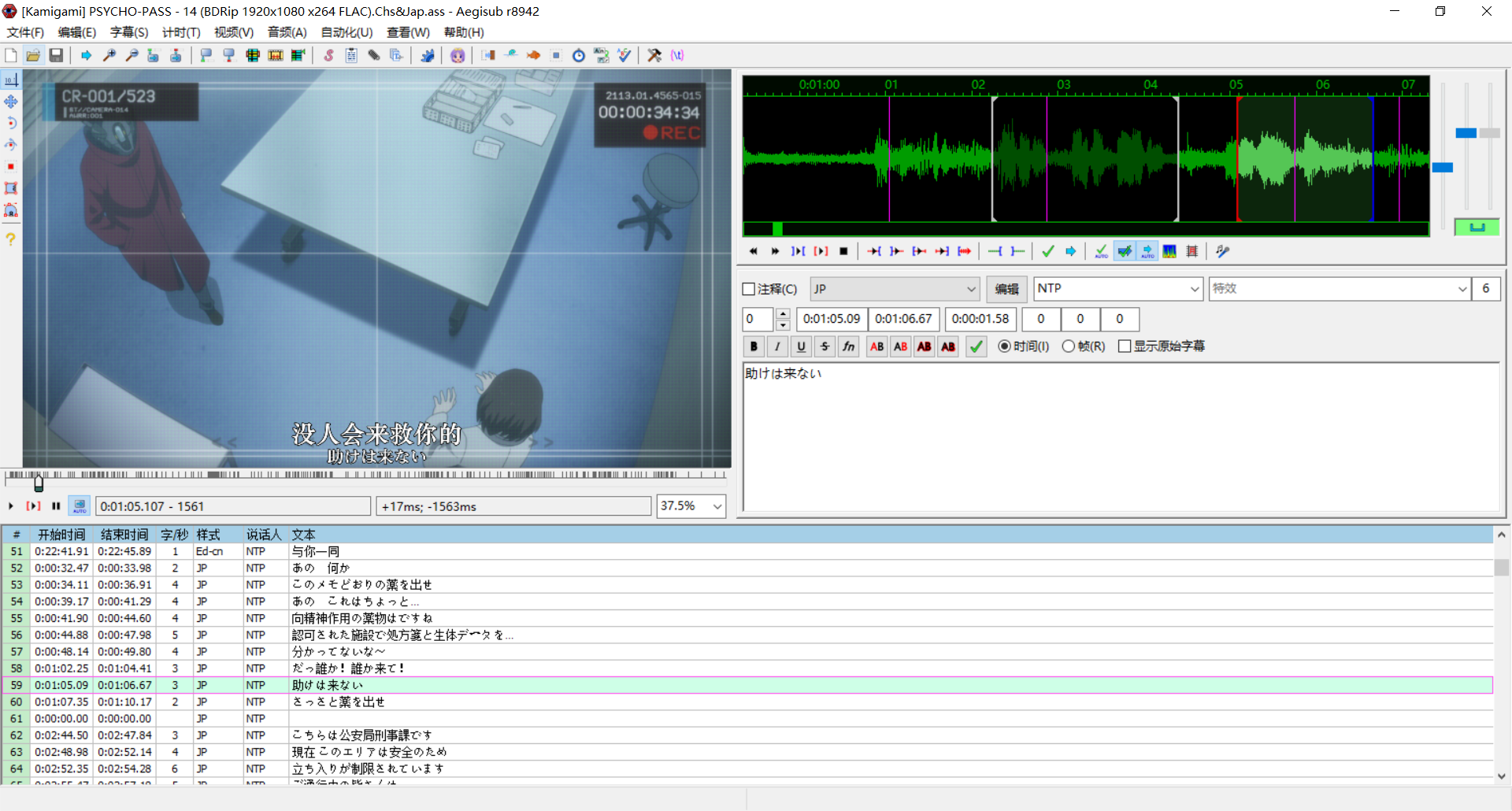Open the 特效 effect dropdown
This screenshot has height=811, width=1512.
[x=1340, y=289]
